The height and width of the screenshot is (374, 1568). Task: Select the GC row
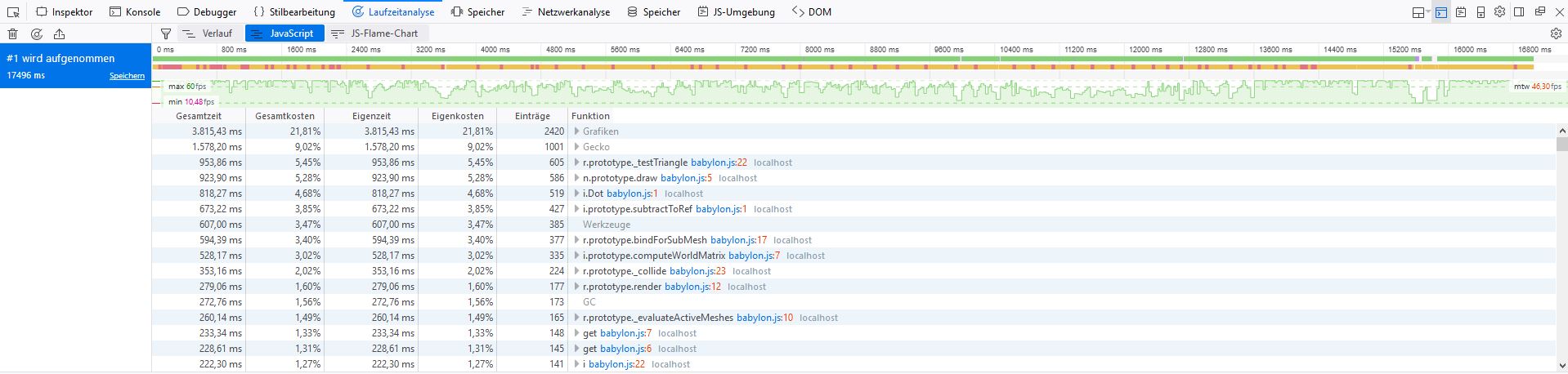click(x=854, y=302)
